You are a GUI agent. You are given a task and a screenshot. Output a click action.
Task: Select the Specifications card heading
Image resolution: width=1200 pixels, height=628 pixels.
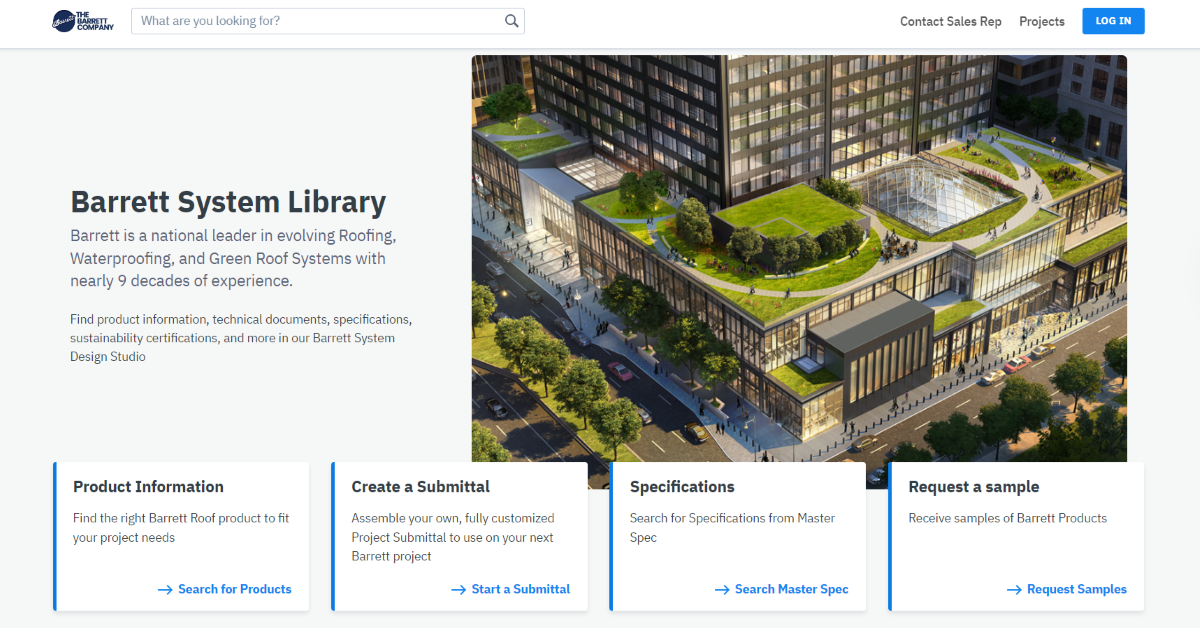(x=682, y=487)
